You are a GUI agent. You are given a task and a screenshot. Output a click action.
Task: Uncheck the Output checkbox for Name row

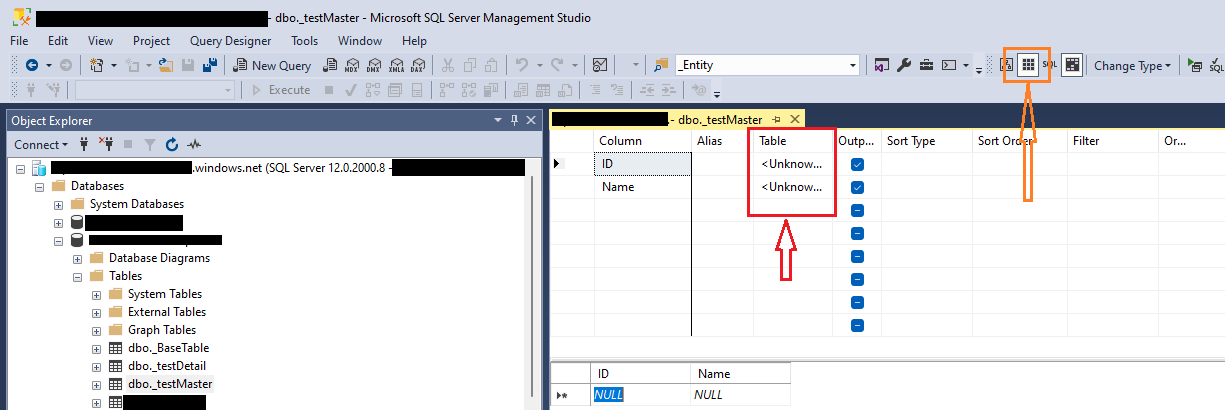coord(858,187)
